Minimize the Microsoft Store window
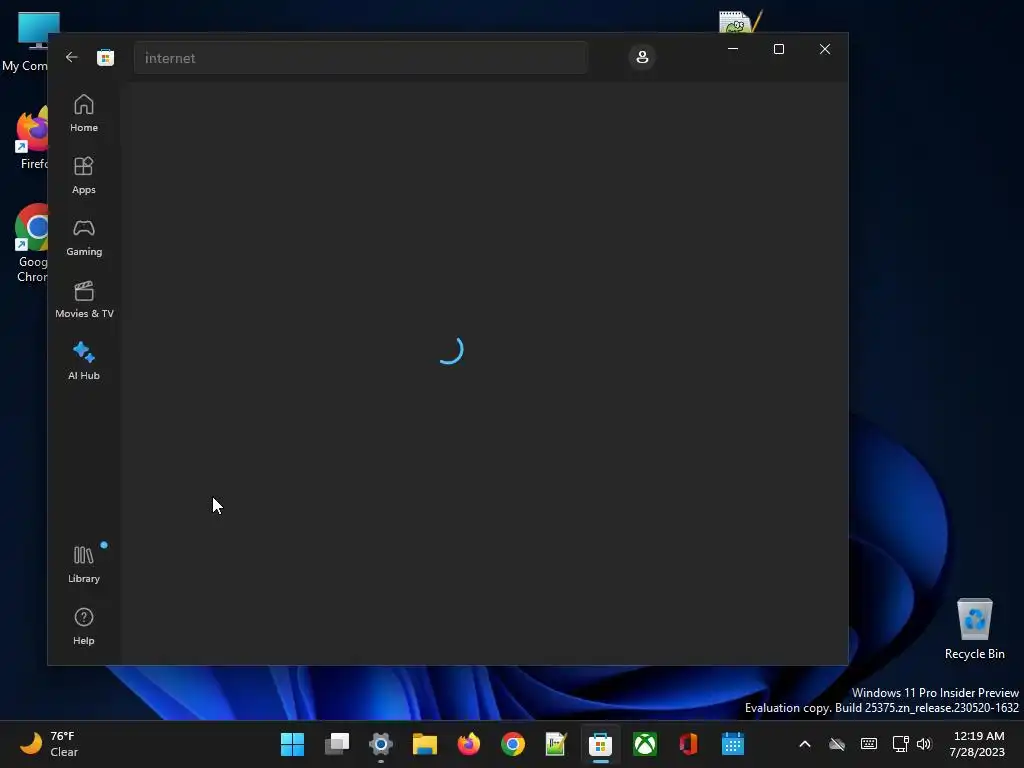This screenshot has height=768, width=1024. click(733, 49)
